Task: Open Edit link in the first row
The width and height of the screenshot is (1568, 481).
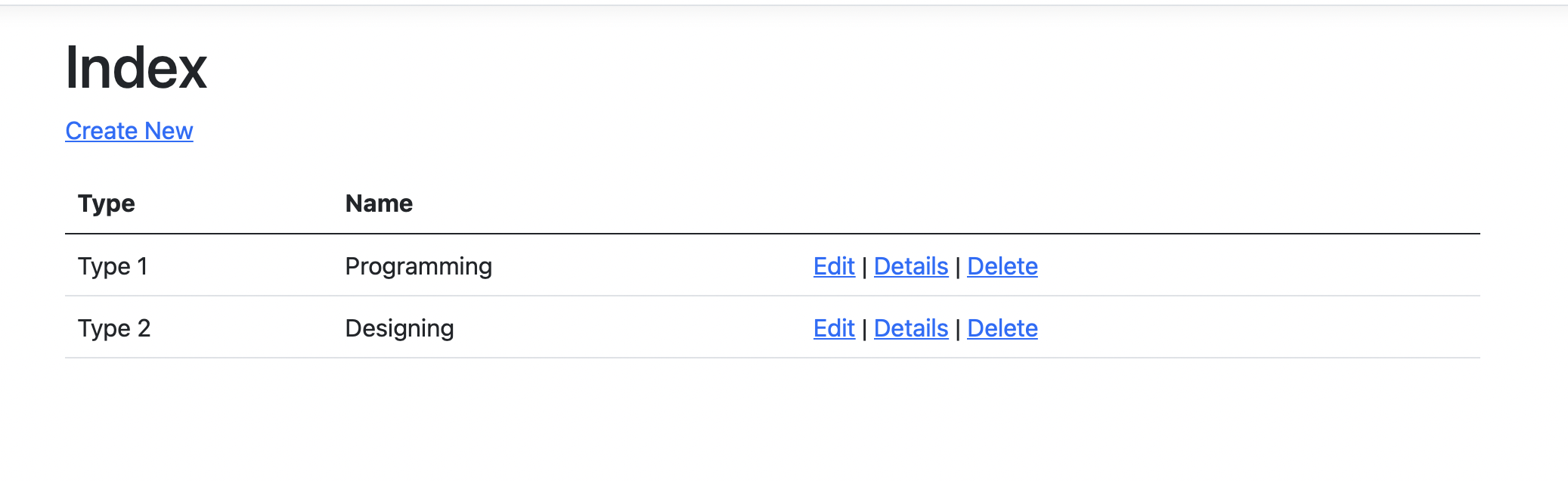Action: pos(833,266)
